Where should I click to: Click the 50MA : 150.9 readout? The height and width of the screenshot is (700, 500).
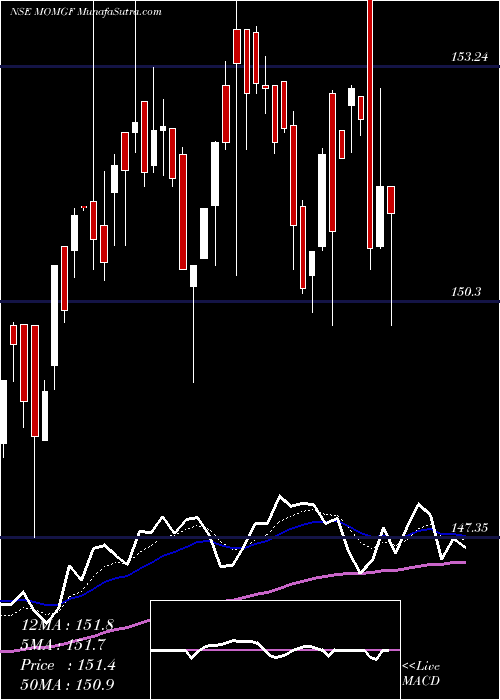point(68,685)
